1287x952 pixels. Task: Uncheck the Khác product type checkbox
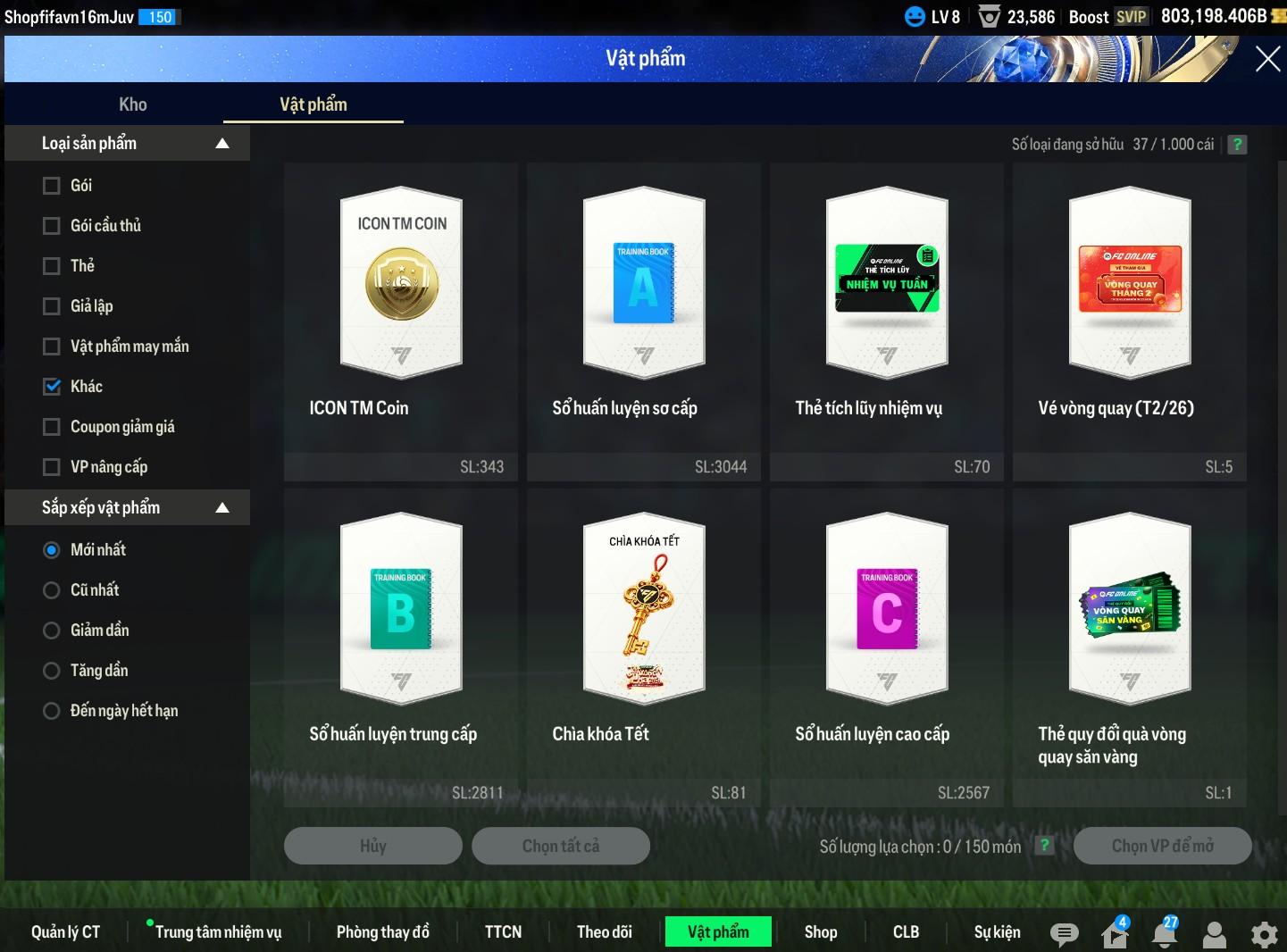coord(52,387)
